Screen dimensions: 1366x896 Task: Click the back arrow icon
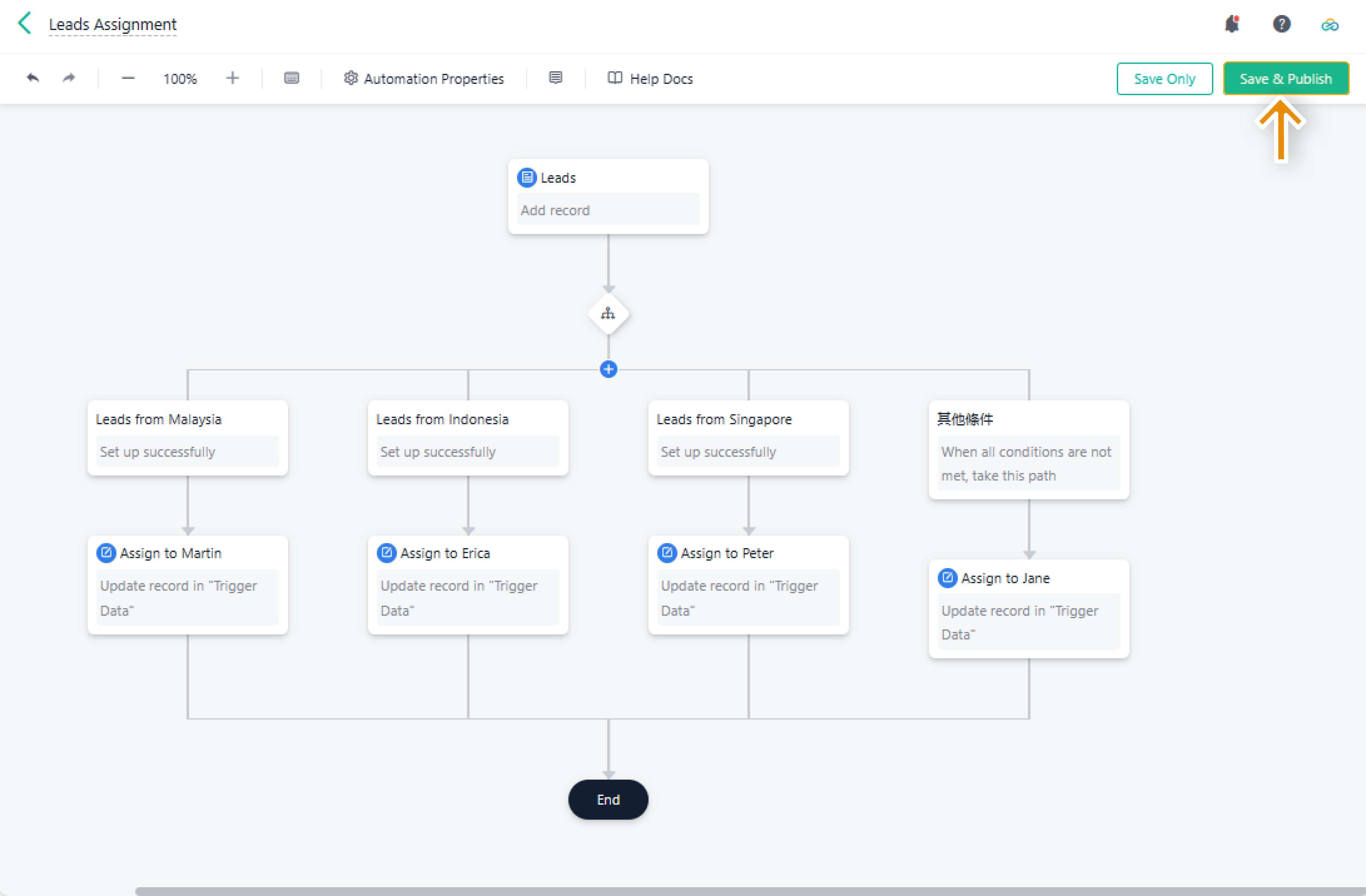click(25, 23)
